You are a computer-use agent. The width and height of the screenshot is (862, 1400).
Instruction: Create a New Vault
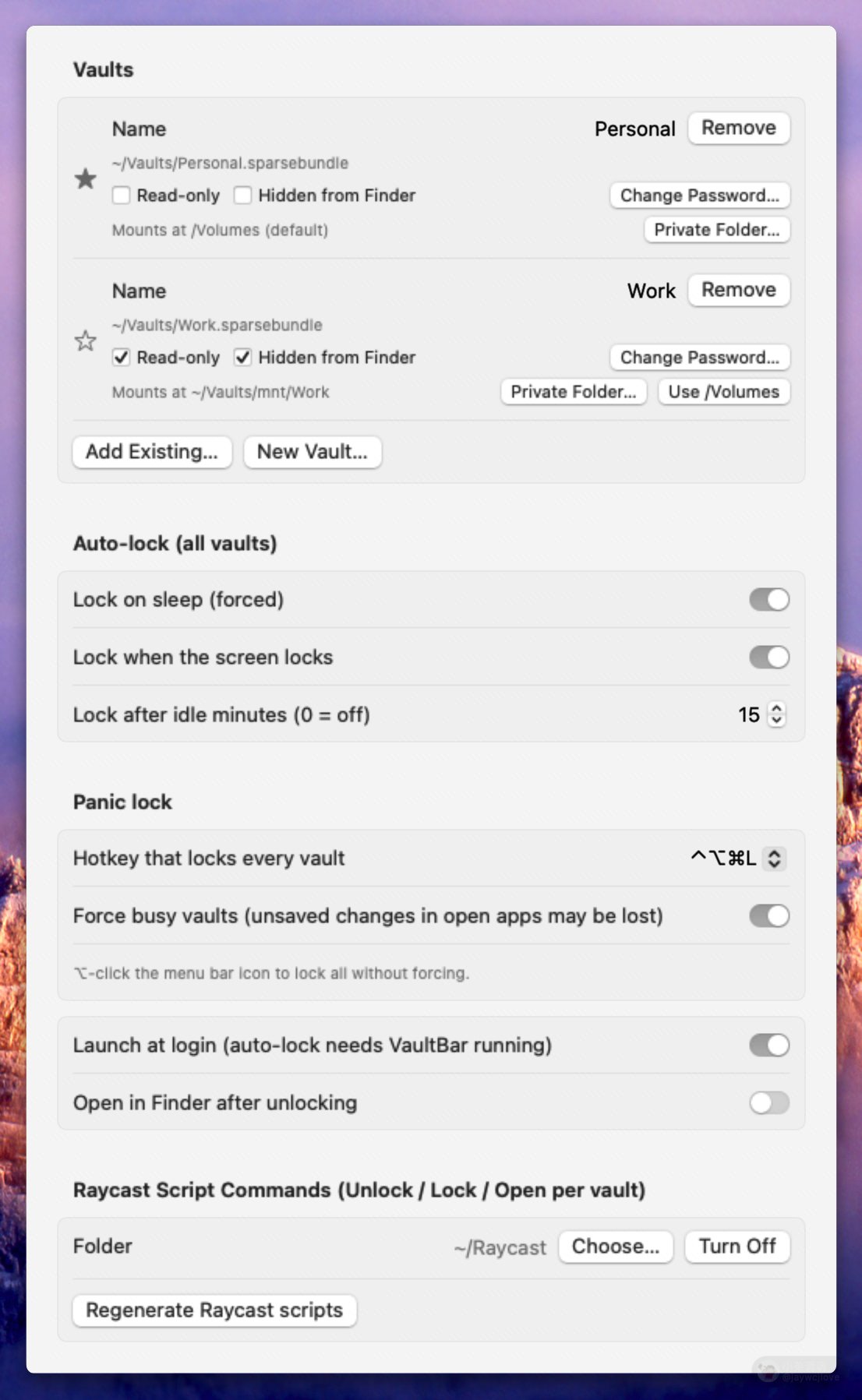[313, 452]
